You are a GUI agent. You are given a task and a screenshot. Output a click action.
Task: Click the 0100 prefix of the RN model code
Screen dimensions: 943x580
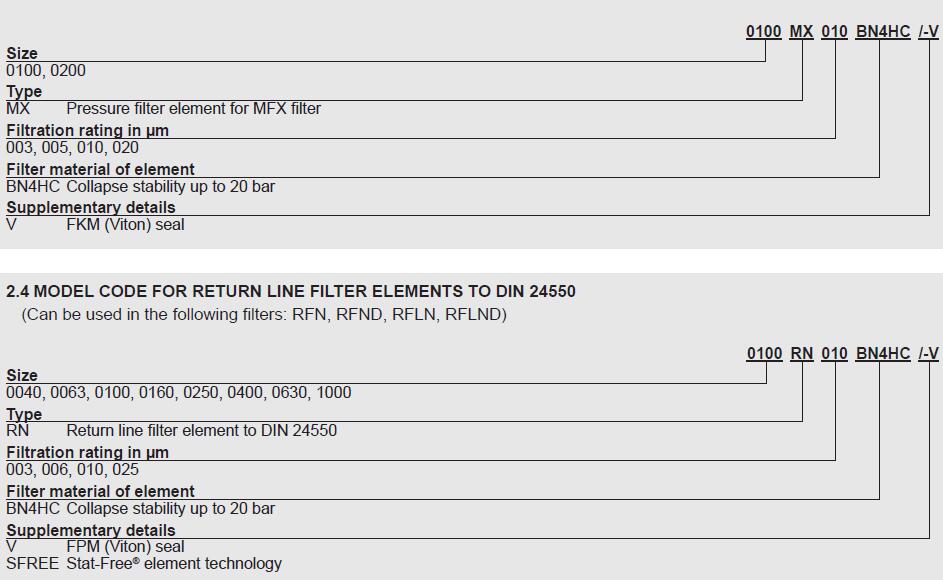pos(764,354)
